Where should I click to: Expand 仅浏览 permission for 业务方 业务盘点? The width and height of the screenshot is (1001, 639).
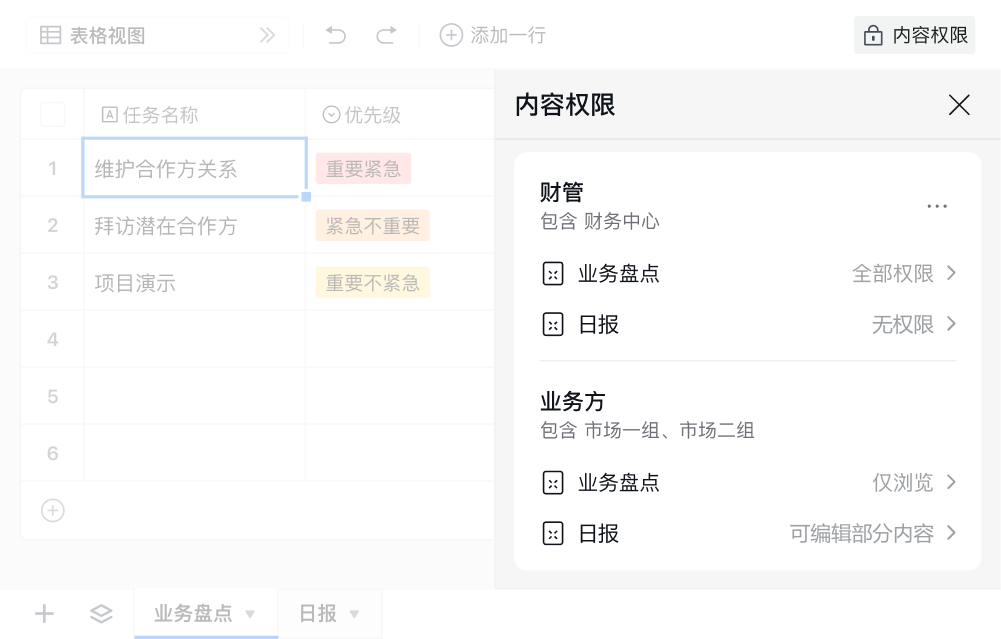click(x=914, y=483)
